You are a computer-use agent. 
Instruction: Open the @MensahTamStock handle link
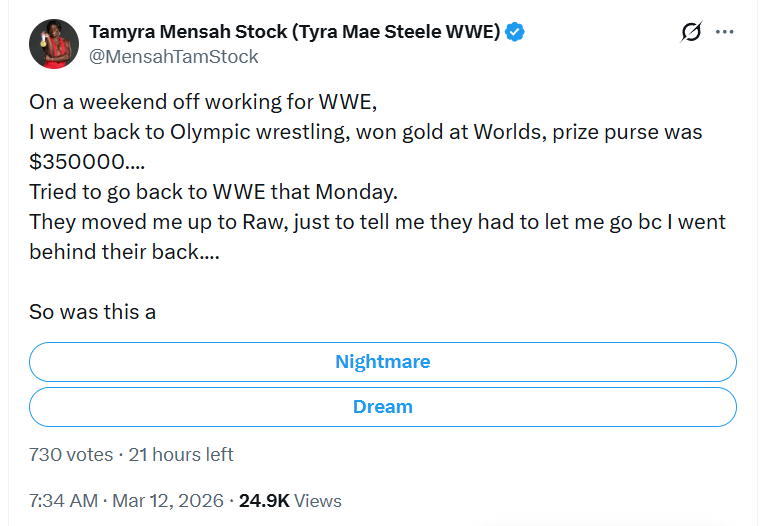tap(174, 57)
